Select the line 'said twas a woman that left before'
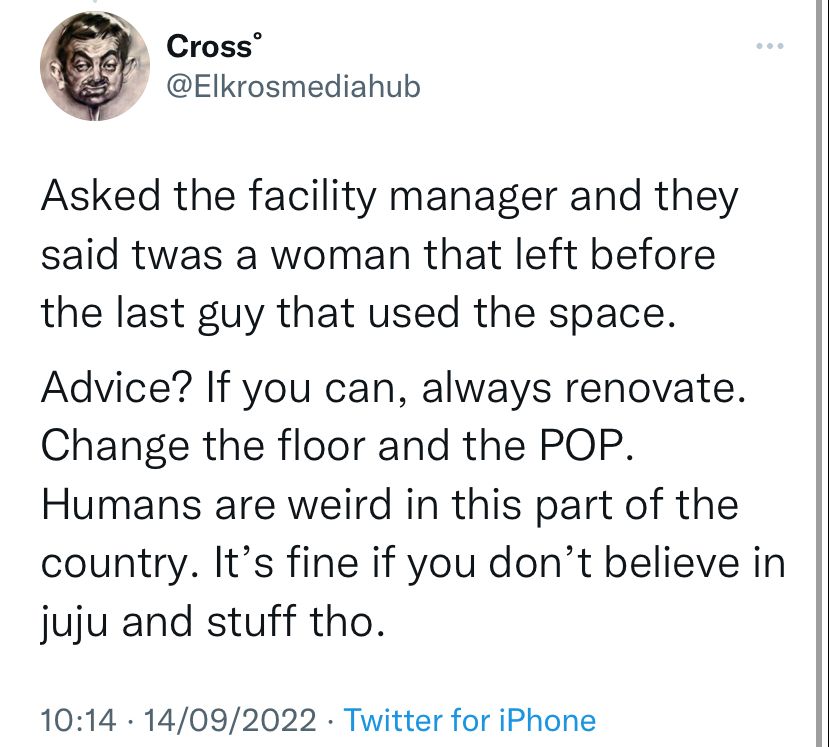 tap(378, 255)
